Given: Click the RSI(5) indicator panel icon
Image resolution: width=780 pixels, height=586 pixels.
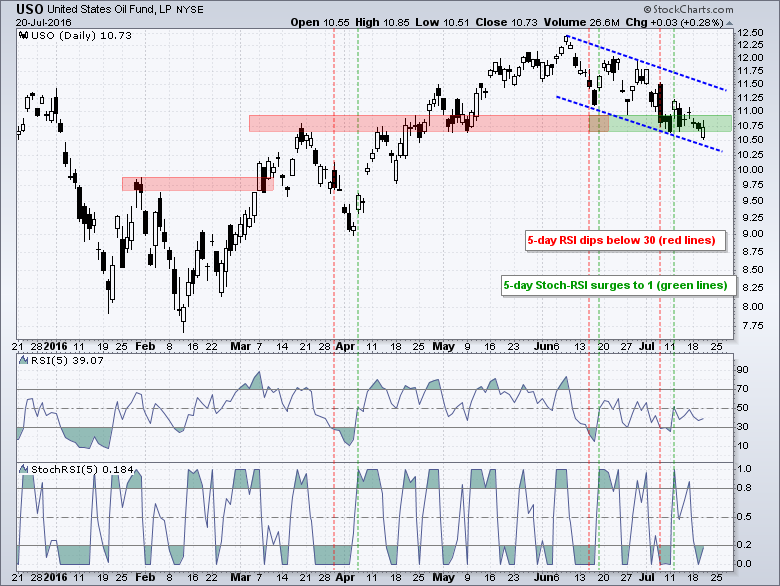Looking at the screenshot, I should point(23,360).
